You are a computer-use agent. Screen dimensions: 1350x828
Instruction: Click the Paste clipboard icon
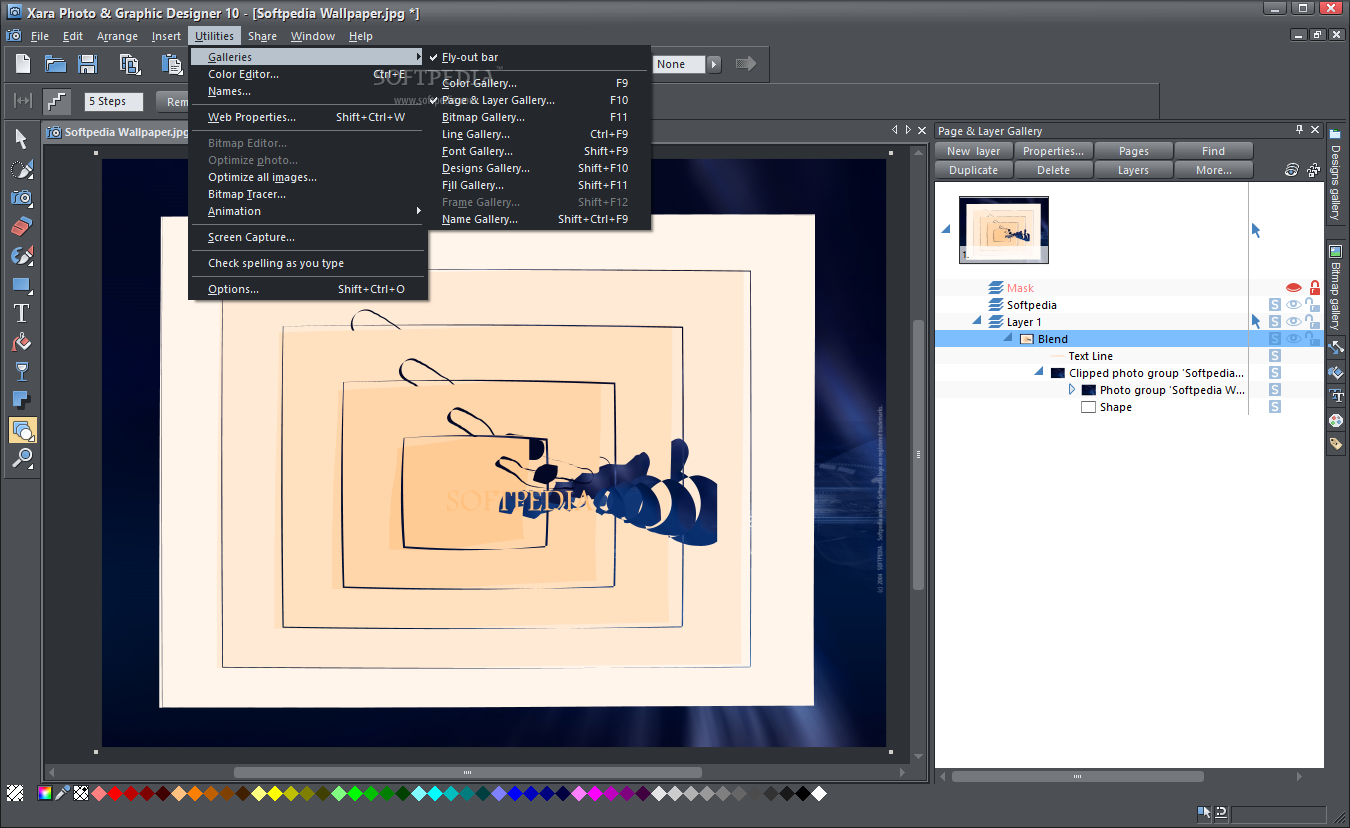pyautogui.click(x=171, y=65)
